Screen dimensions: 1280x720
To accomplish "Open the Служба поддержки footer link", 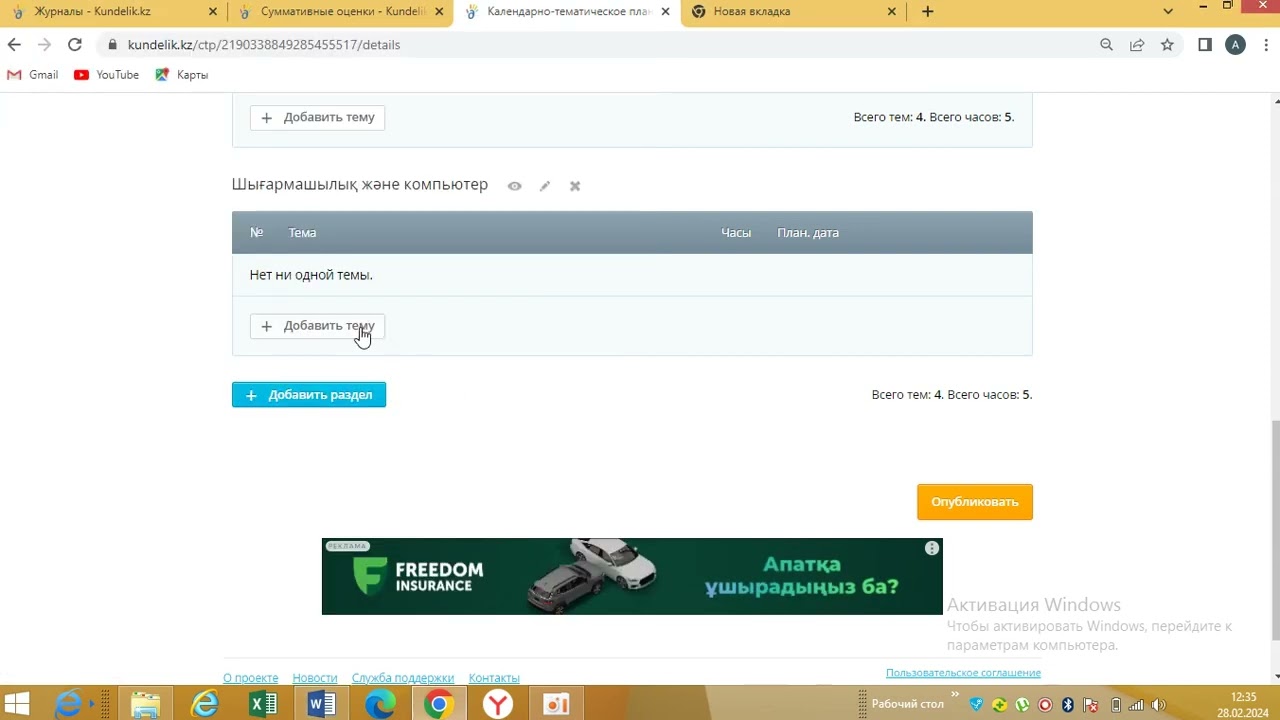I will (403, 678).
